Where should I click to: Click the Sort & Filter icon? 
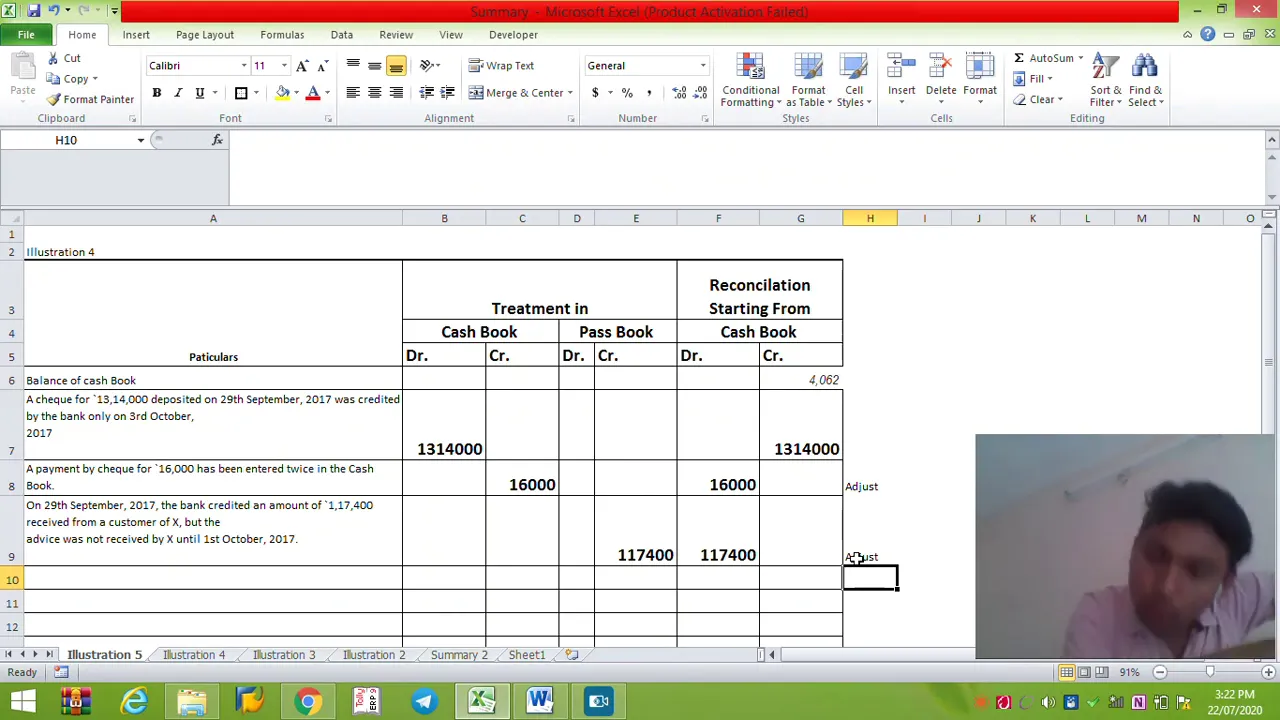[1105, 82]
